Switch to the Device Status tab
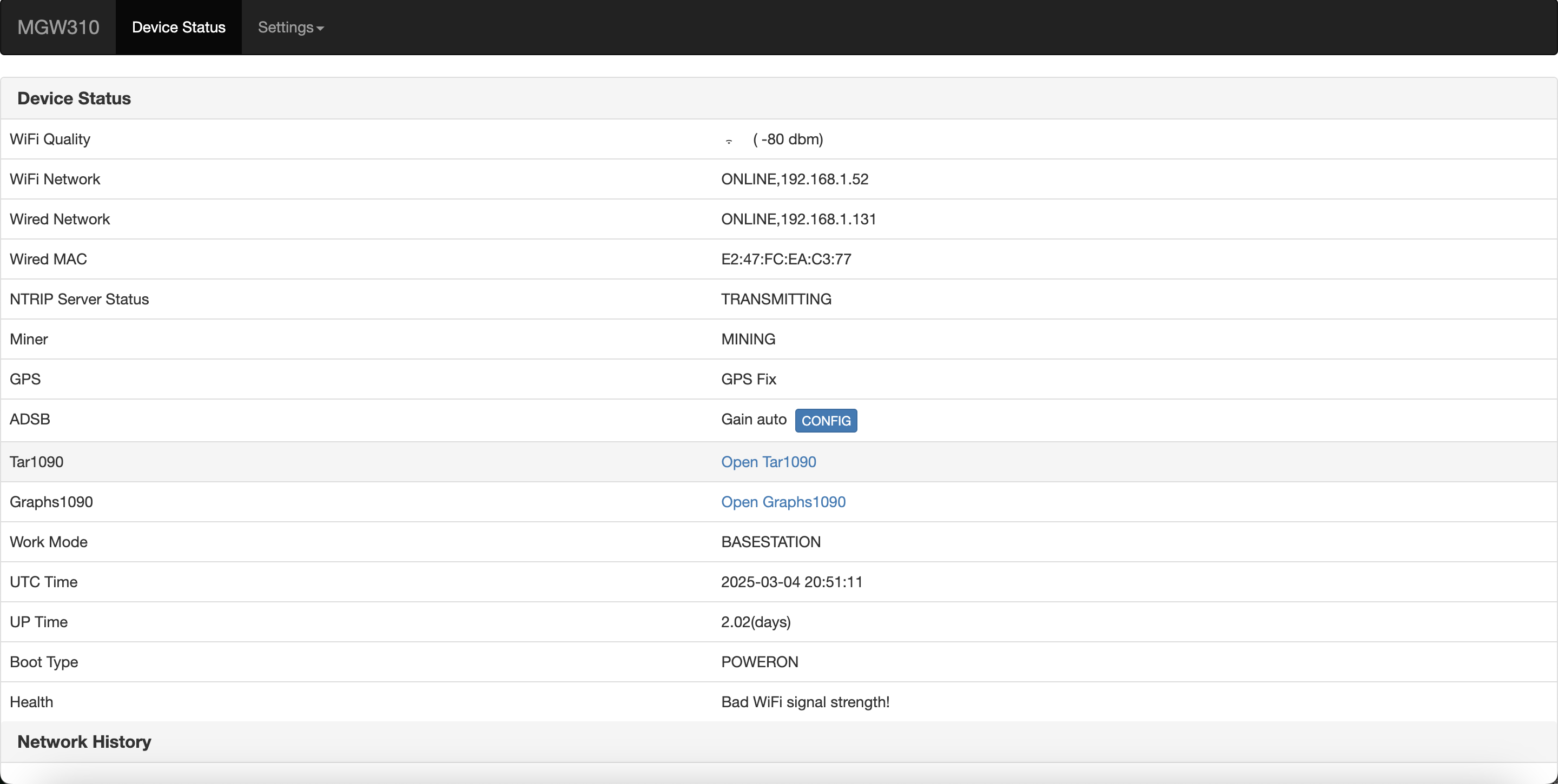 [179, 27]
